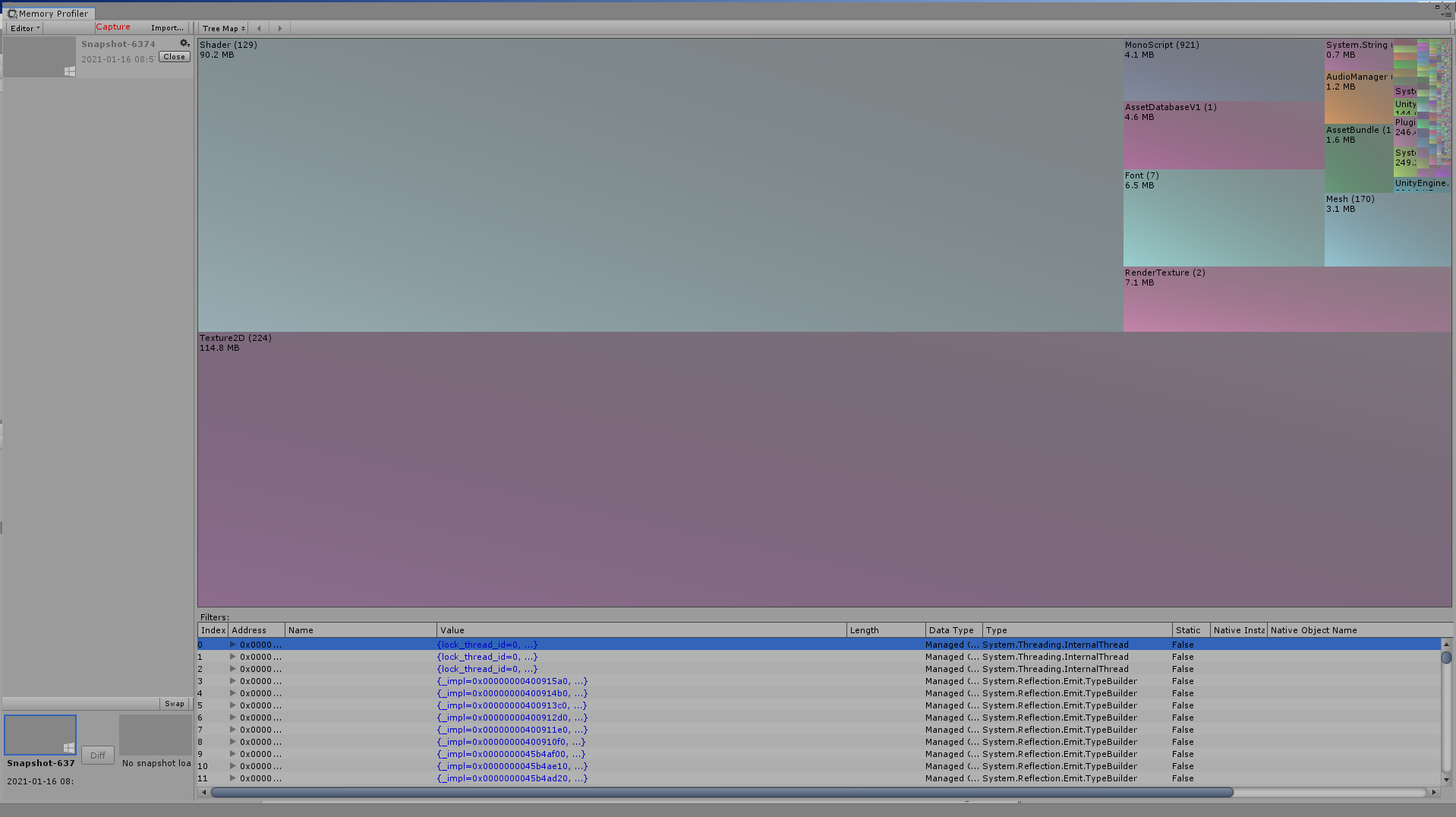Viewport: 1456px width, 817px height.
Task: Select the Font (7) tree map block
Action: pyautogui.click(x=1224, y=218)
